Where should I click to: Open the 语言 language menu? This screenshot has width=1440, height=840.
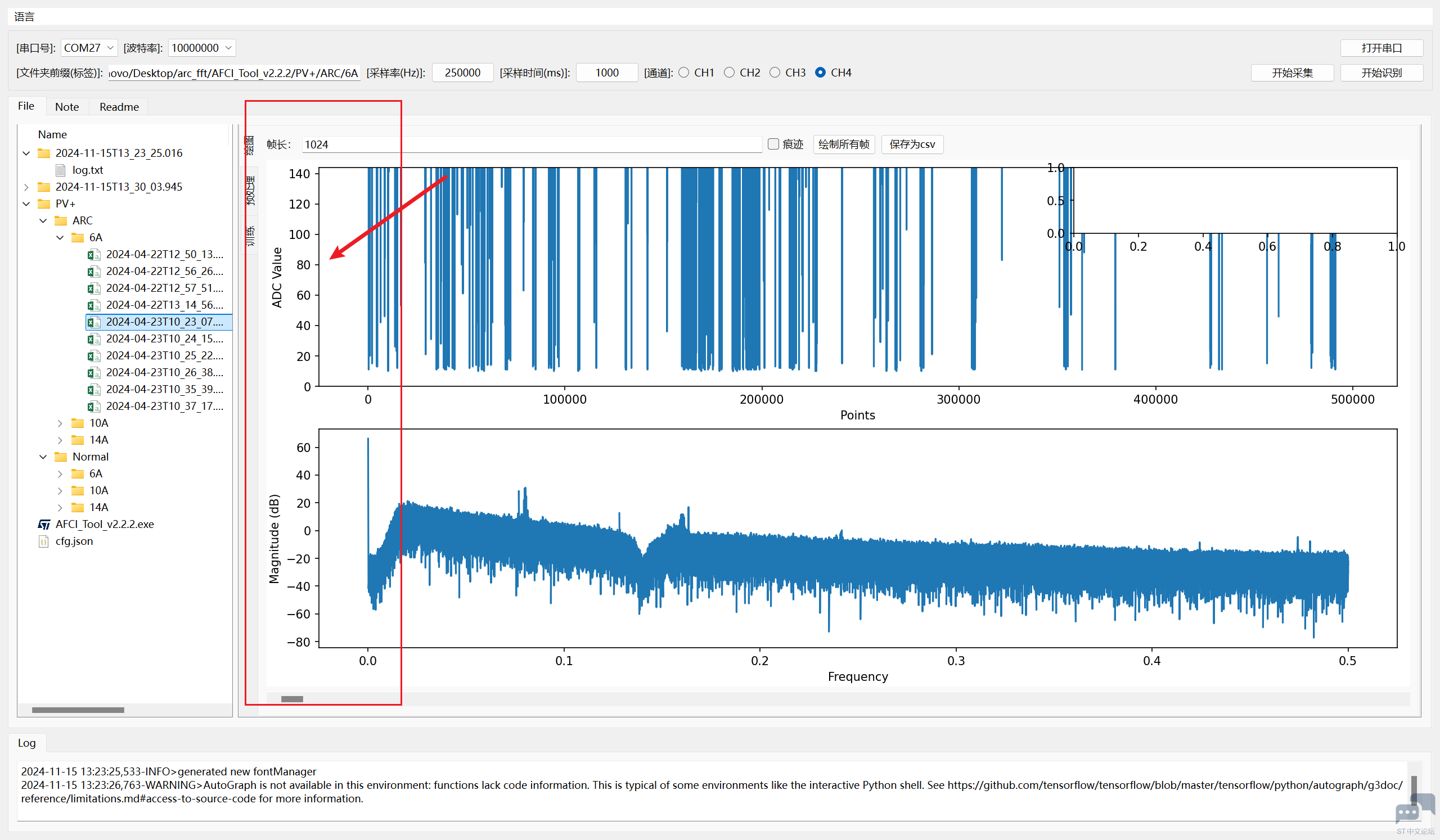24,16
